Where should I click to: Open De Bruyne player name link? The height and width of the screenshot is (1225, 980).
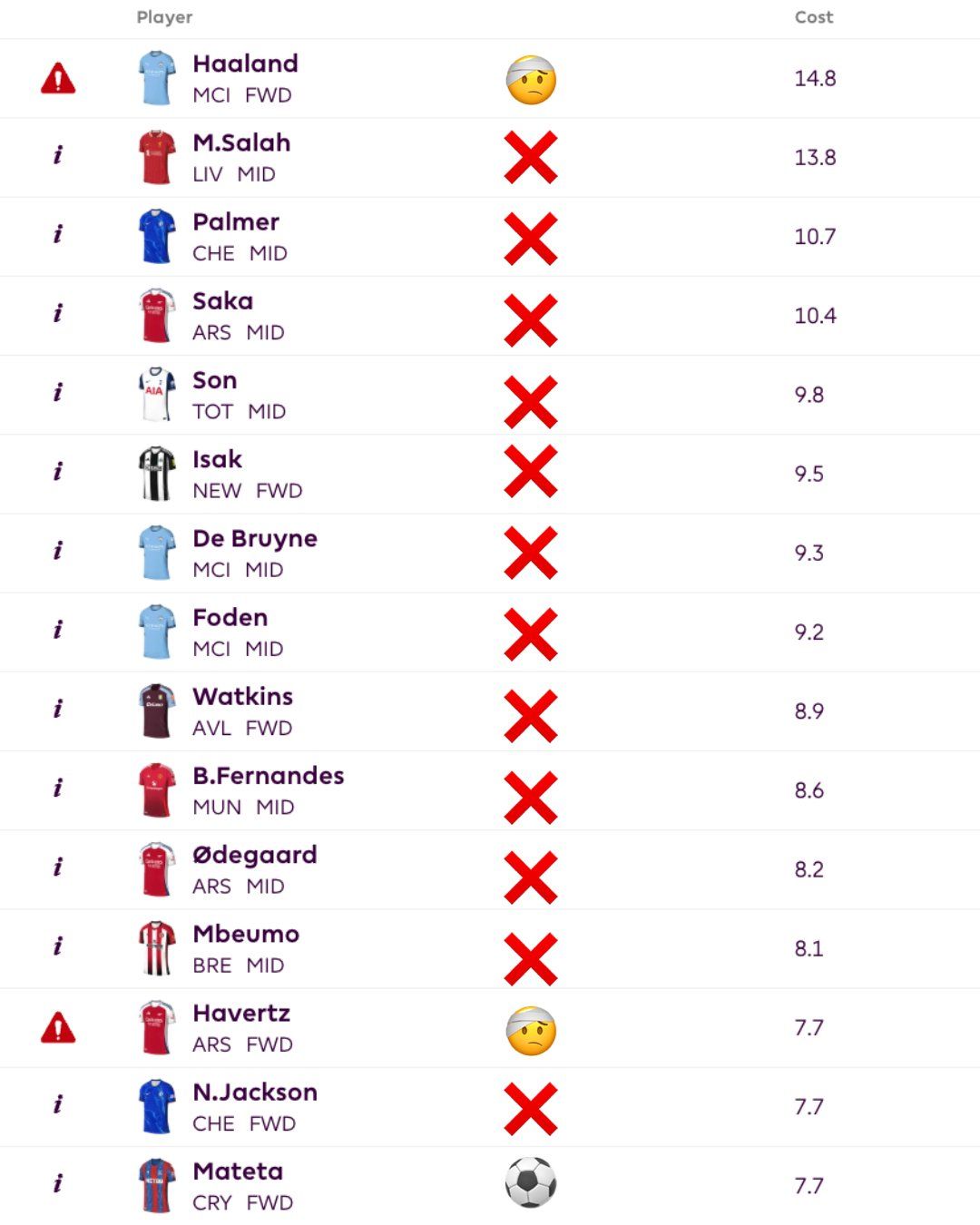[255, 539]
